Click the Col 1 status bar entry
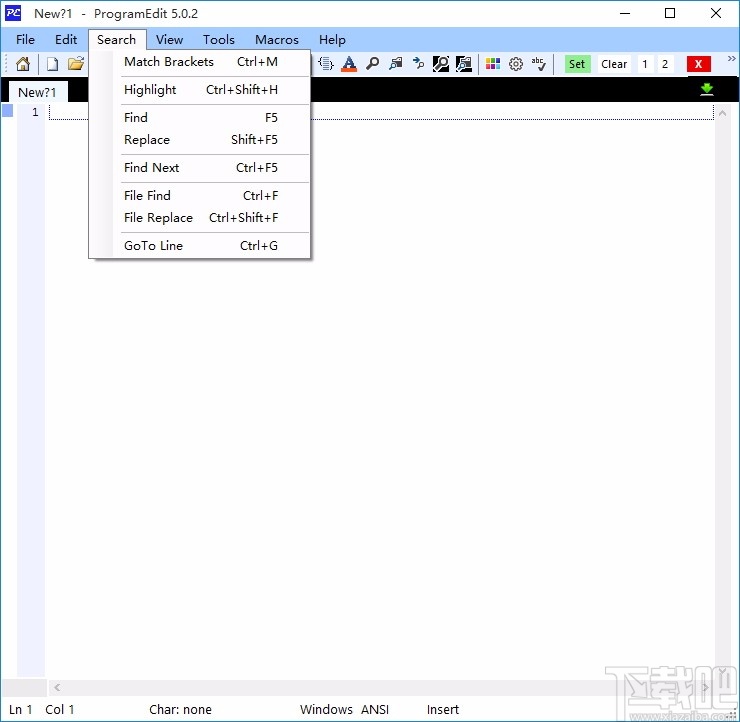The width and height of the screenshot is (740, 722). pos(60,709)
